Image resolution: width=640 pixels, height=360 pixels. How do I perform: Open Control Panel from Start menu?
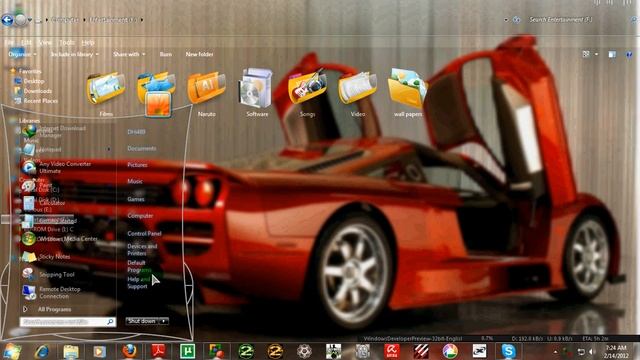click(x=144, y=233)
